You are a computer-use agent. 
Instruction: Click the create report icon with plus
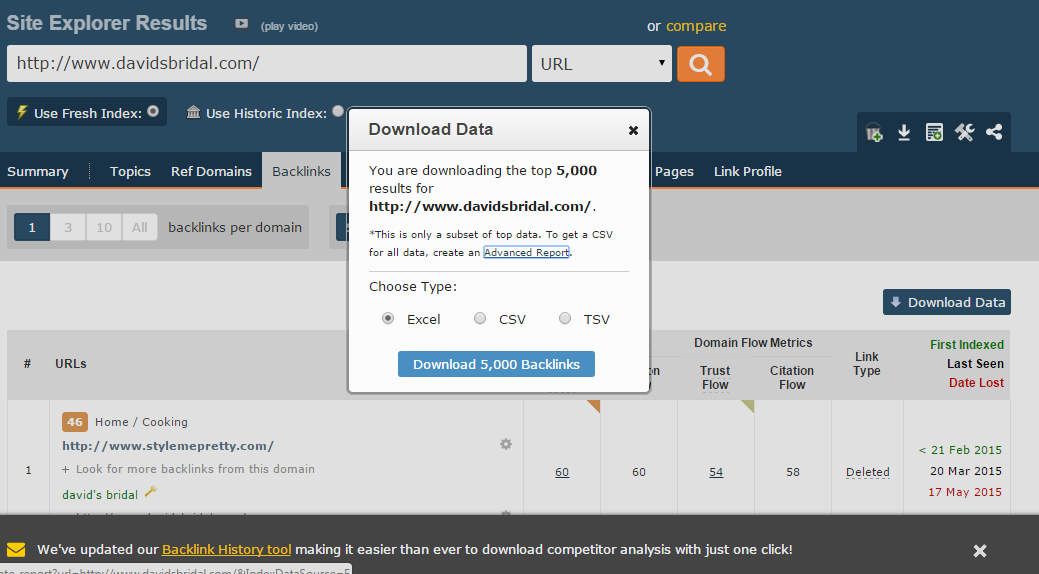click(x=934, y=133)
